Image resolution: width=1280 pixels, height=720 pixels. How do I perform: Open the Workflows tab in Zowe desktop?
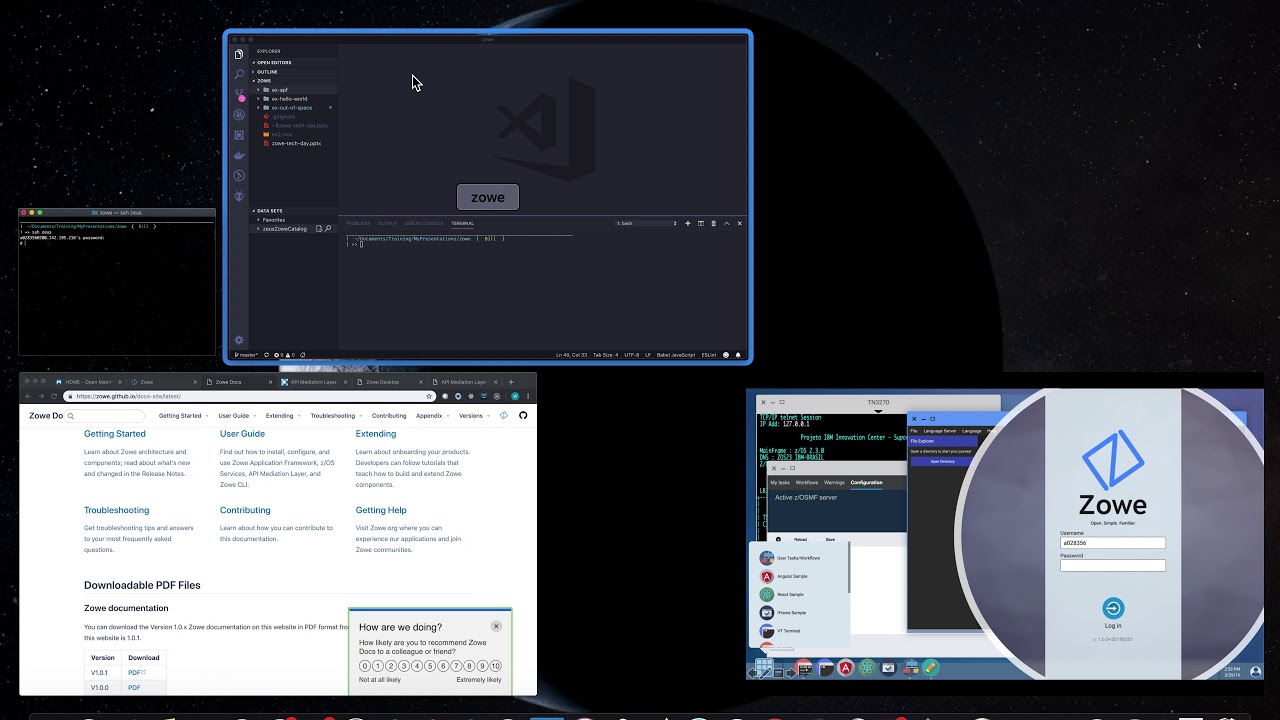tap(806, 482)
